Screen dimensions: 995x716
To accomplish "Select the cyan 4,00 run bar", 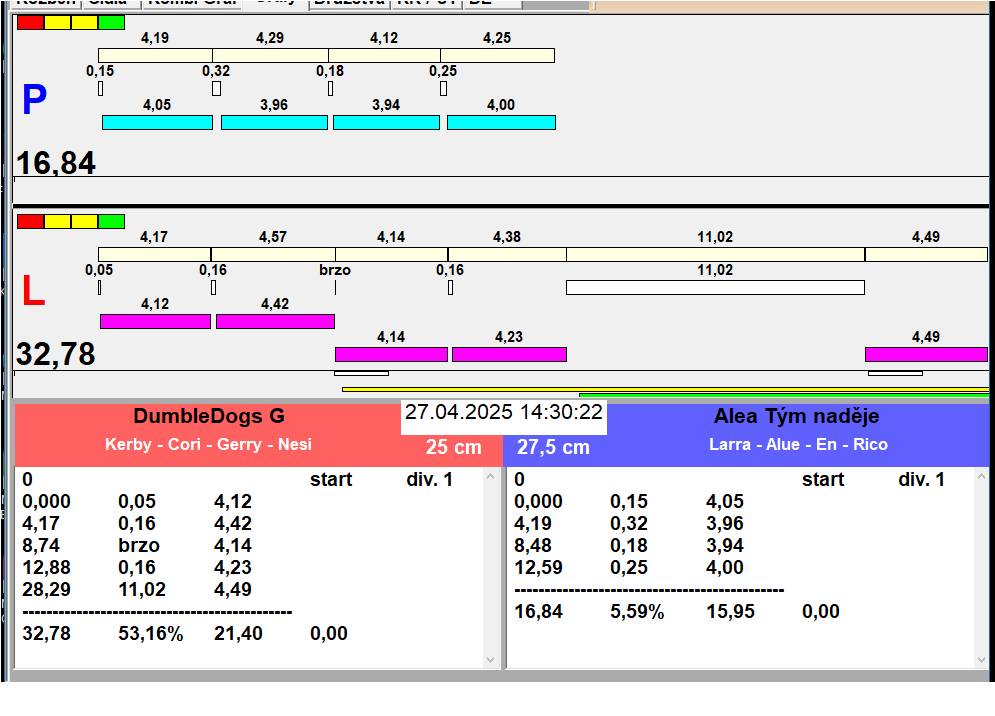I will click(500, 122).
